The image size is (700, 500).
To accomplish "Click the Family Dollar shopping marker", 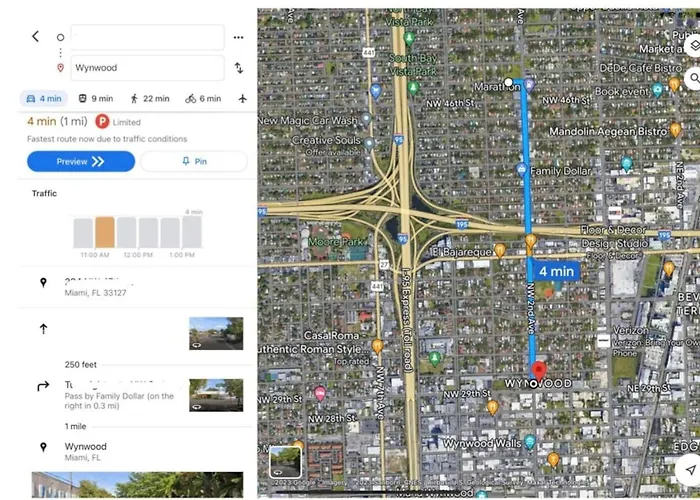I will pos(521,170).
